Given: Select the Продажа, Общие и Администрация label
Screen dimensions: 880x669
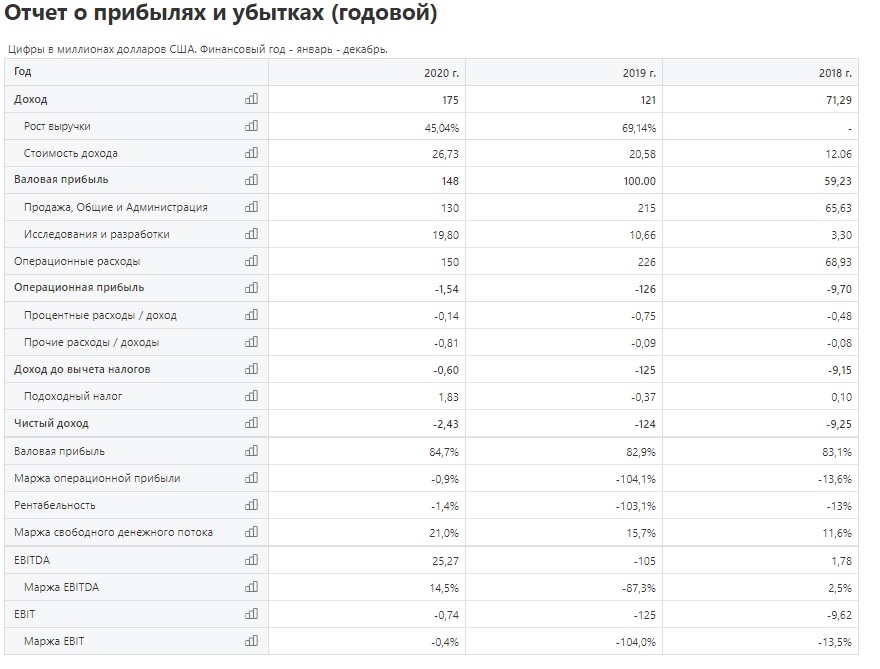Looking at the screenshot, I should [116, 207].
